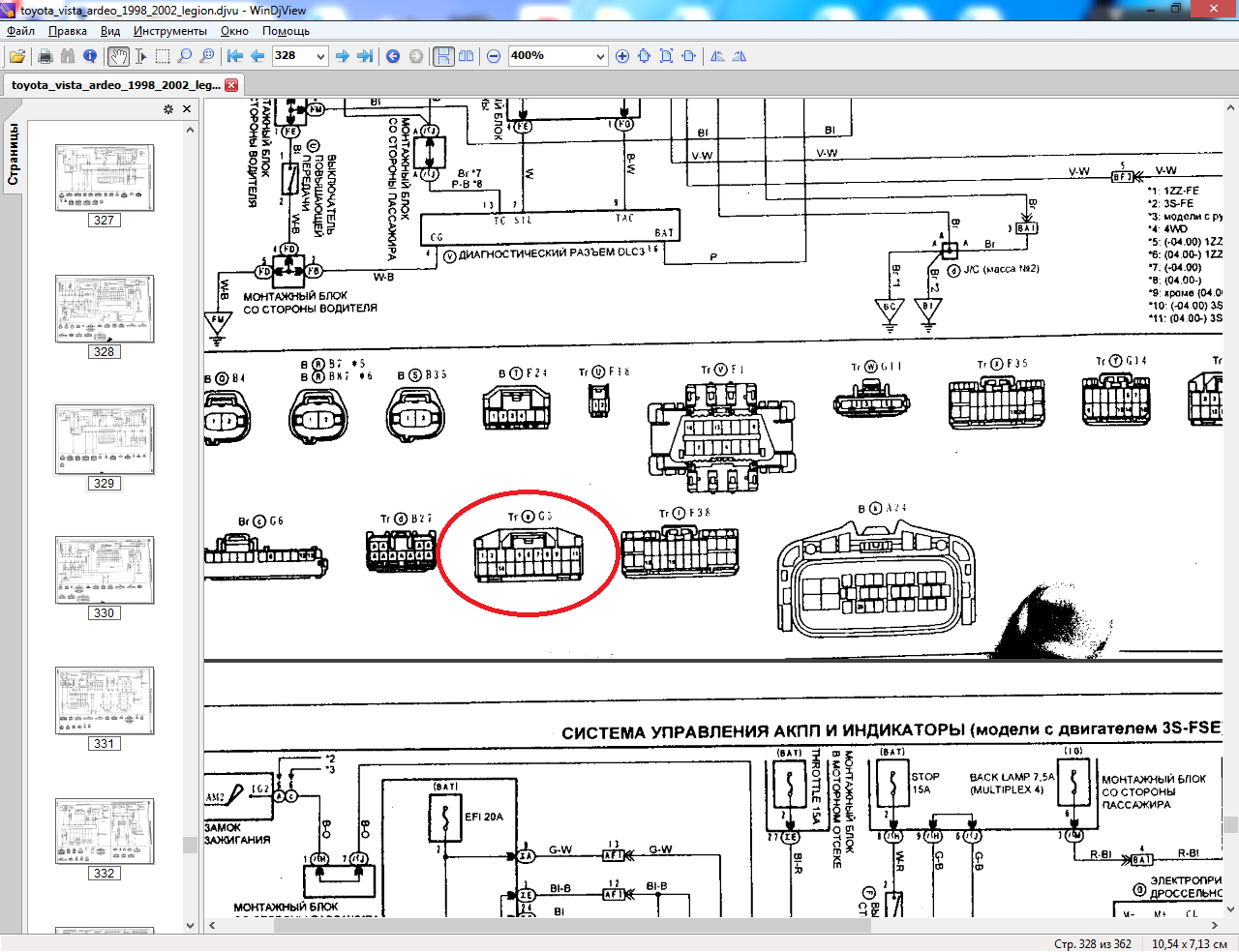The width and height of the screenshot is (1239, 952).
Task: Click the zoom in plus icon
Action: click(x=622, y=56)
